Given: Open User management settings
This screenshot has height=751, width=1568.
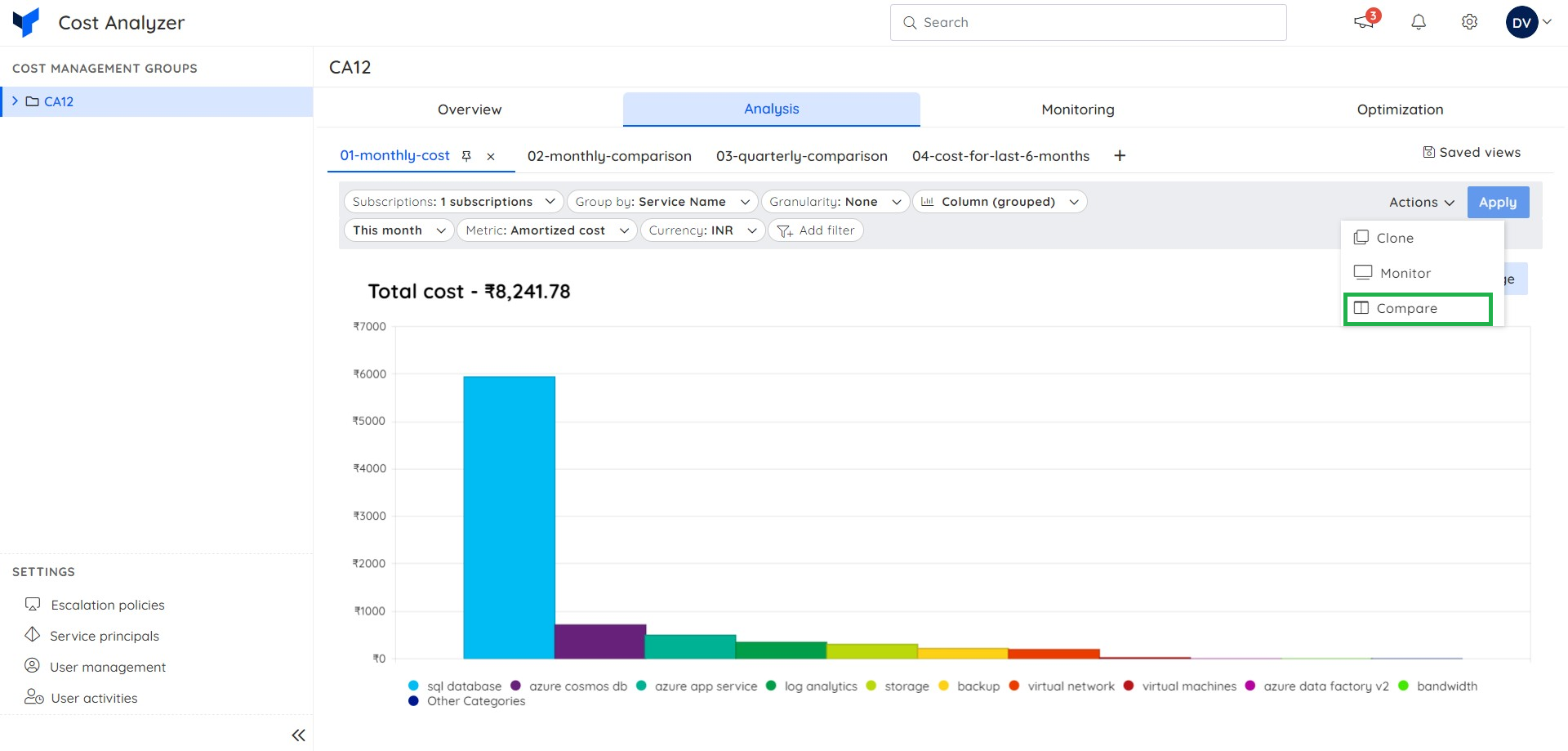Looking at the screenshot, I should tap(95, 667).
